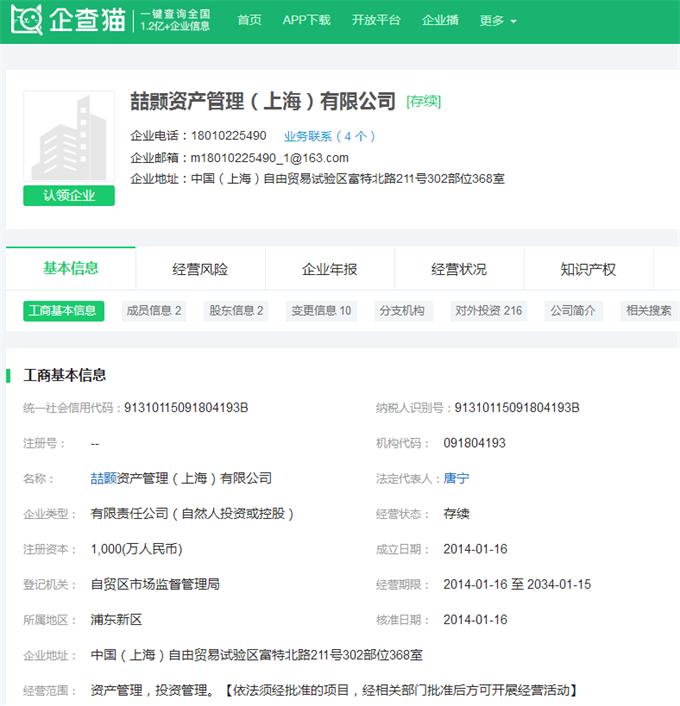
Task: Open 业务联系（4个）link
Action: pyautogui.click(x=329, y=136)
